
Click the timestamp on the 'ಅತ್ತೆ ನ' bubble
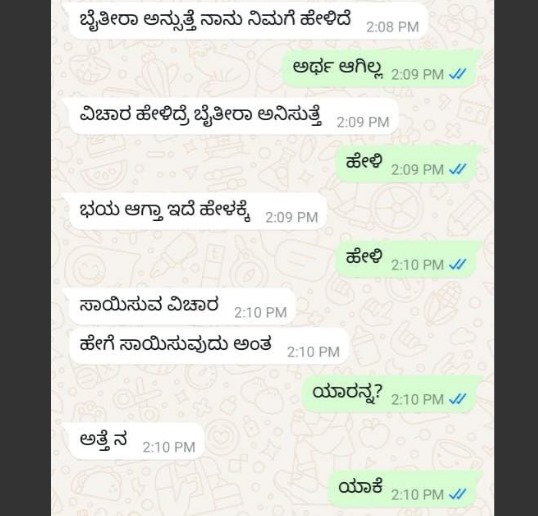169,447
